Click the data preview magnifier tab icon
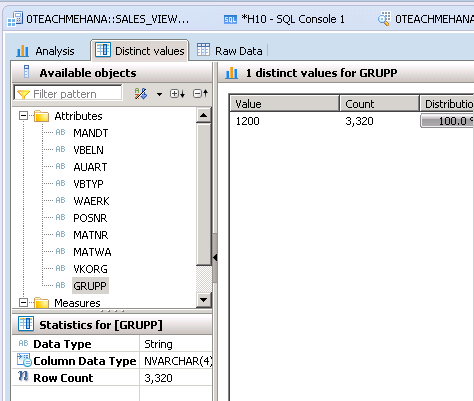Image resolution: width=474 pixels, height=401 pixels. tap(384, 19)
